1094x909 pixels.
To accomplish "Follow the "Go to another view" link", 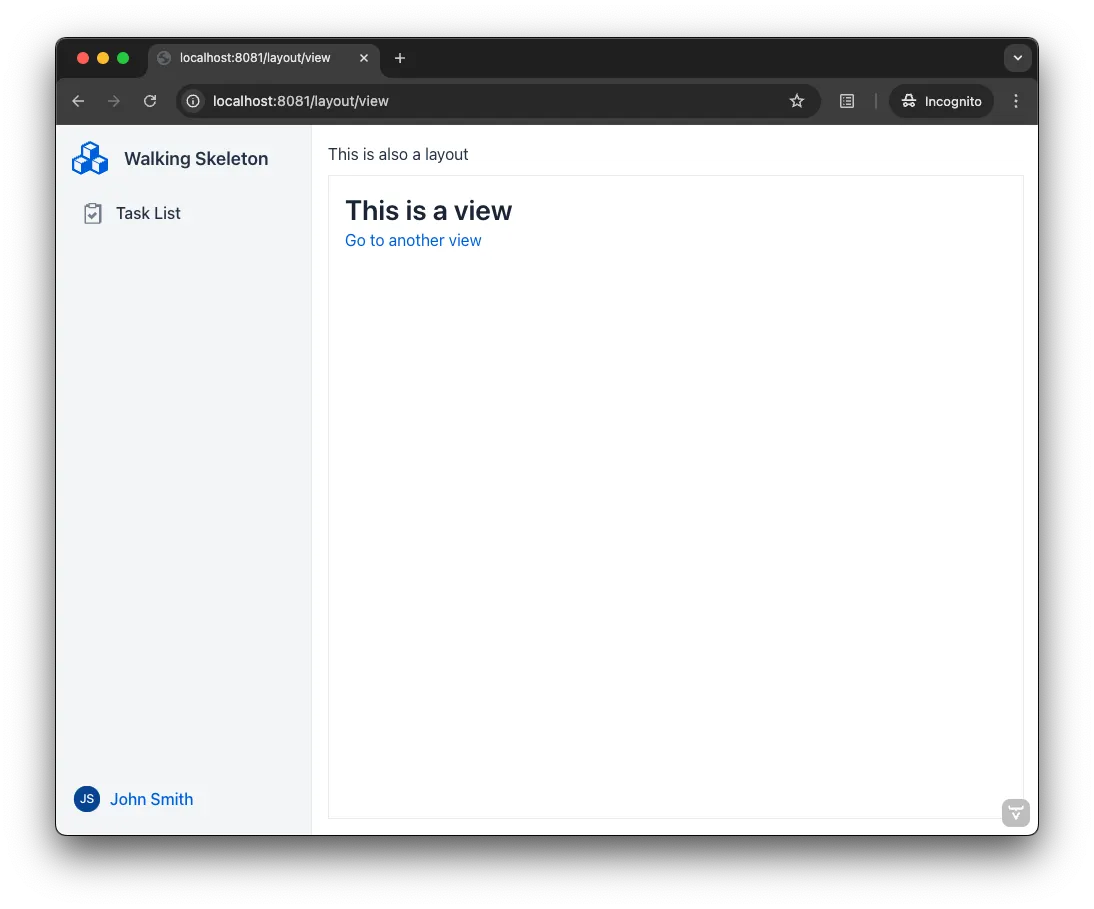I will [x=413, y=240].
